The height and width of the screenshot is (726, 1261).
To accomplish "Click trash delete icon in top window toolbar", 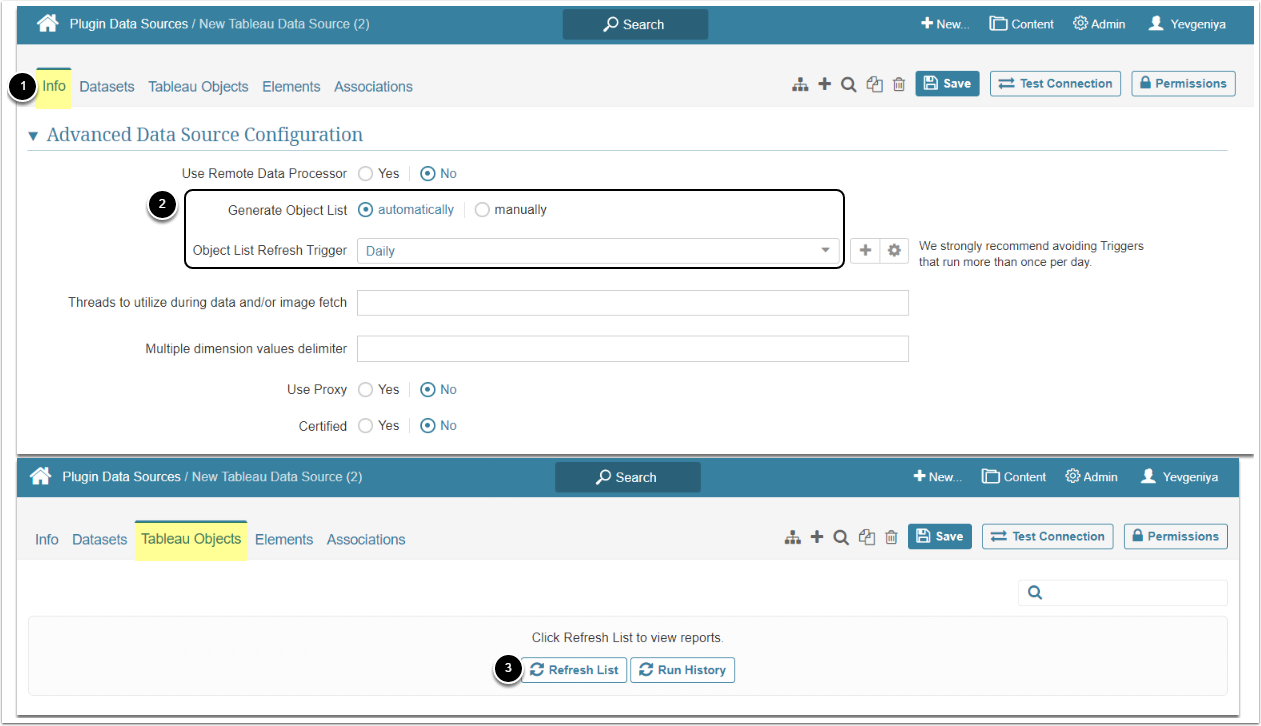I will click(x=899, y=85).
